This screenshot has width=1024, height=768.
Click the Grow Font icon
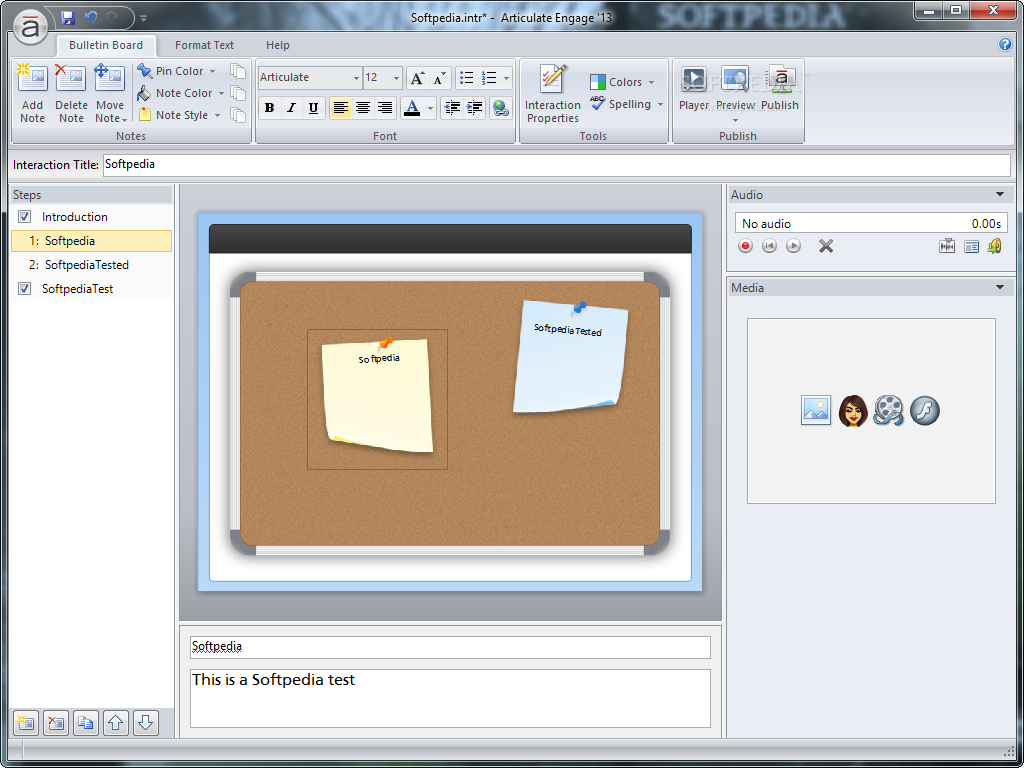coord(417,78)
